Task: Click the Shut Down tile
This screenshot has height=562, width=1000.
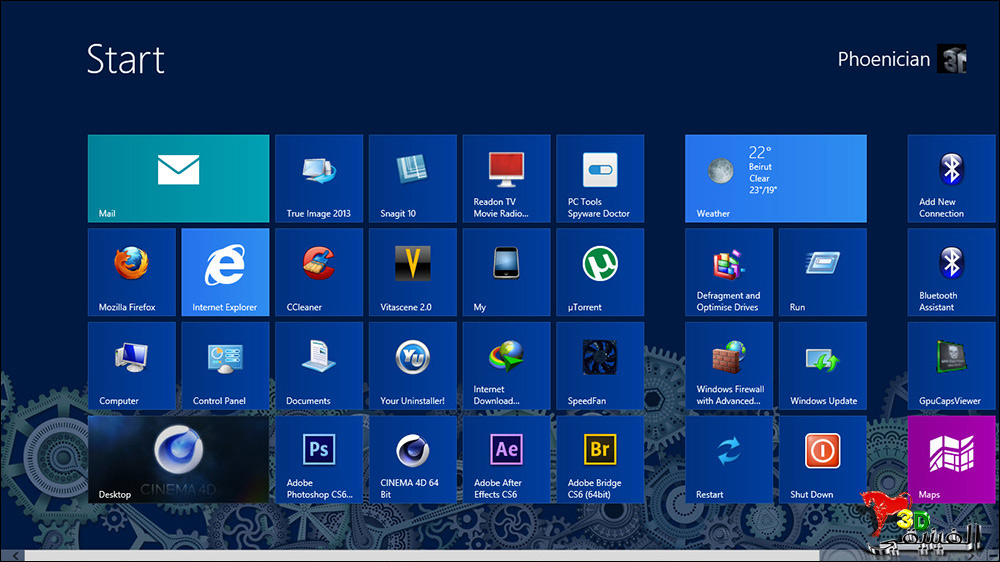Action: 823,459
